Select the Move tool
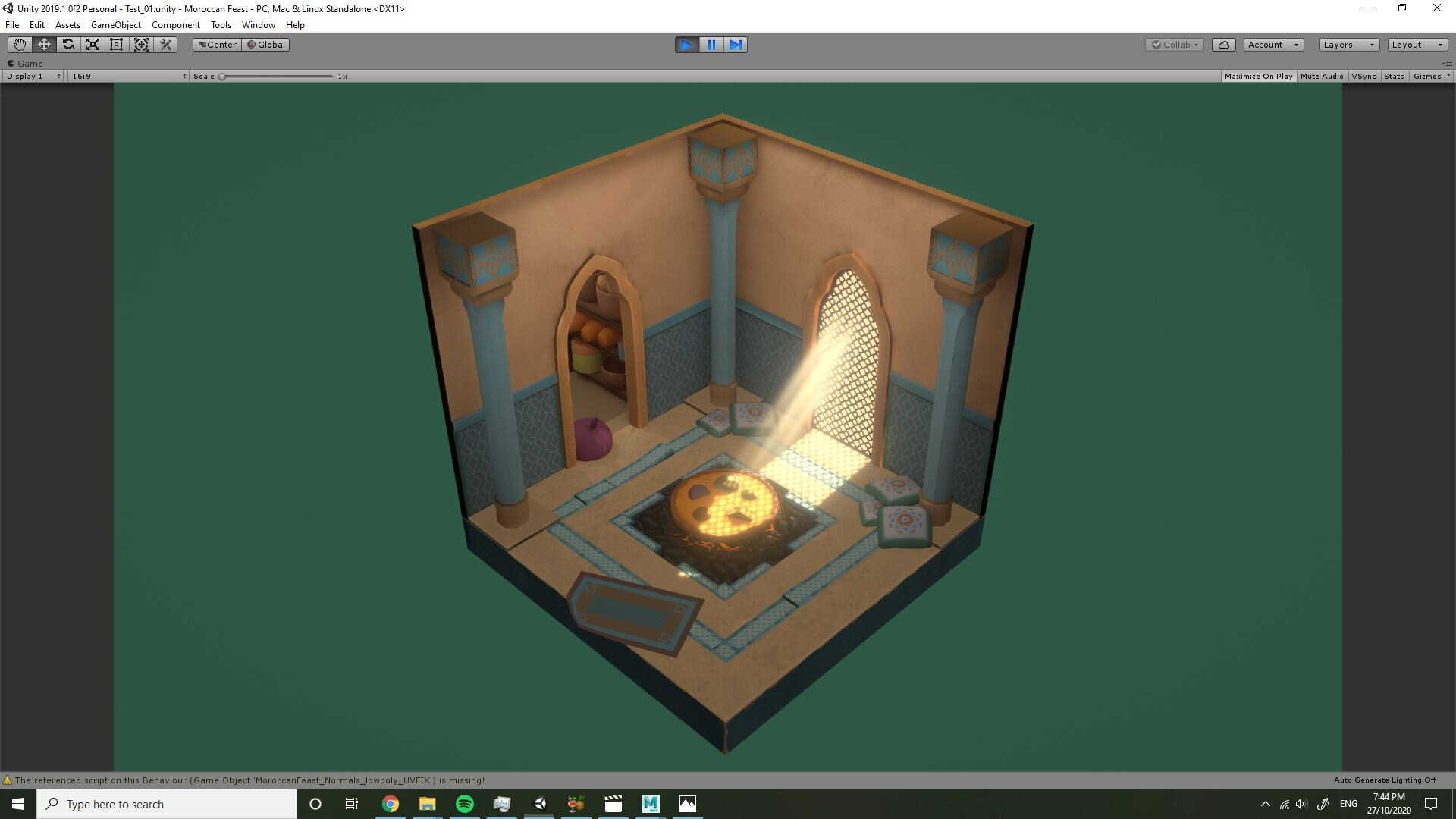 43,44
